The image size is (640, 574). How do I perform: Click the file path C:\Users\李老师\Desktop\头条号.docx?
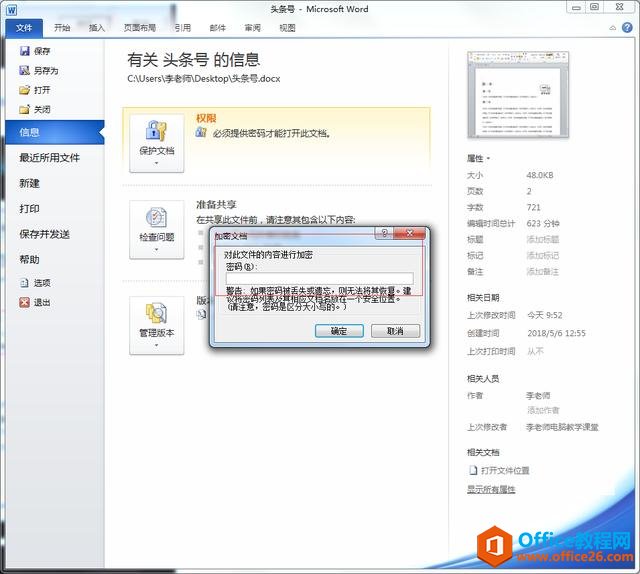[204, 79]
